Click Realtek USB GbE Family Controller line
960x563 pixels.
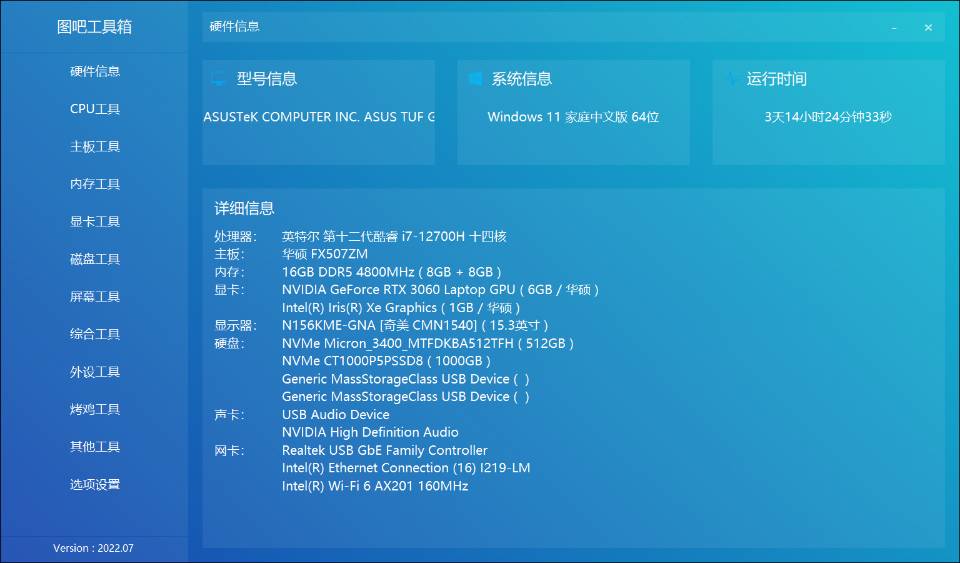coord(384,450)
